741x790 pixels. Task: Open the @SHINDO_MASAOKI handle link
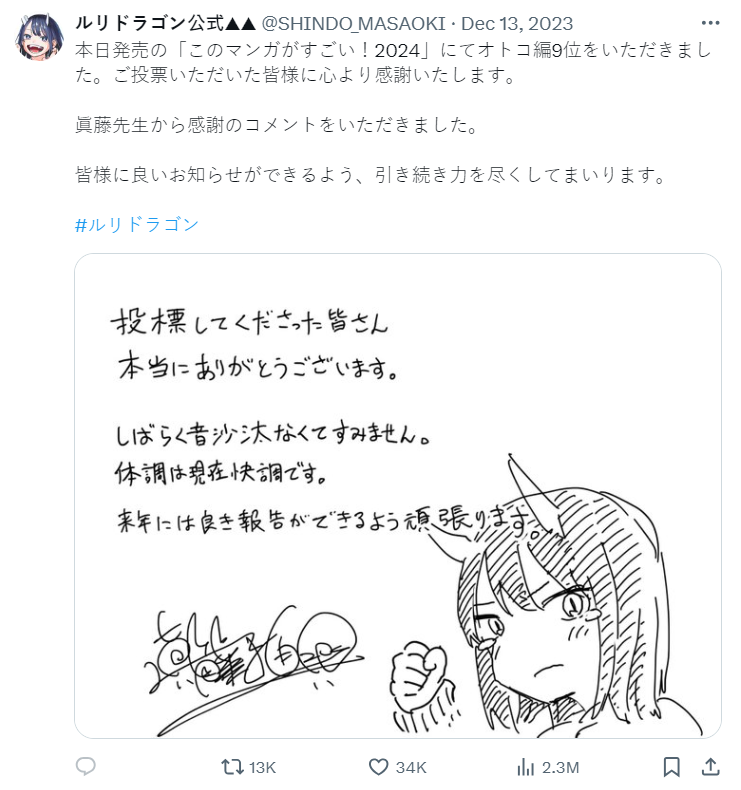click(354, 24)
